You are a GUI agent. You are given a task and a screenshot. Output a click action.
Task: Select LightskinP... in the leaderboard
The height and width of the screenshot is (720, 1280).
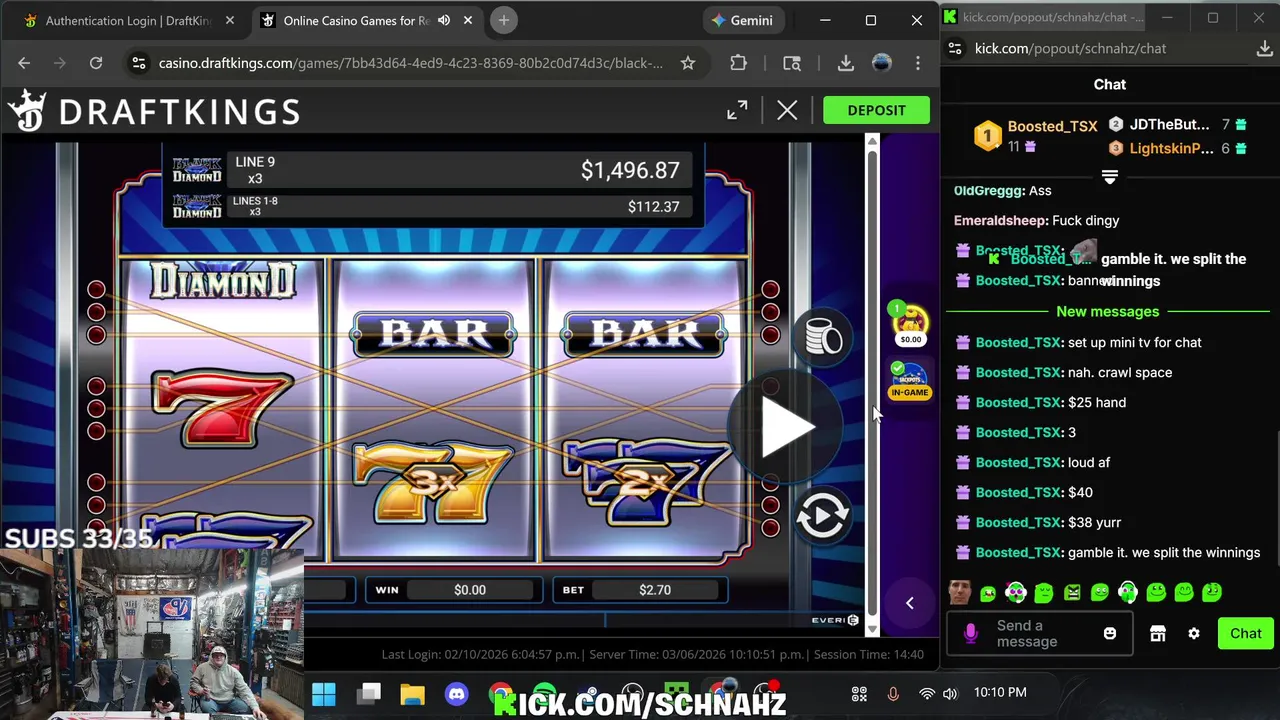[1171, 149]
